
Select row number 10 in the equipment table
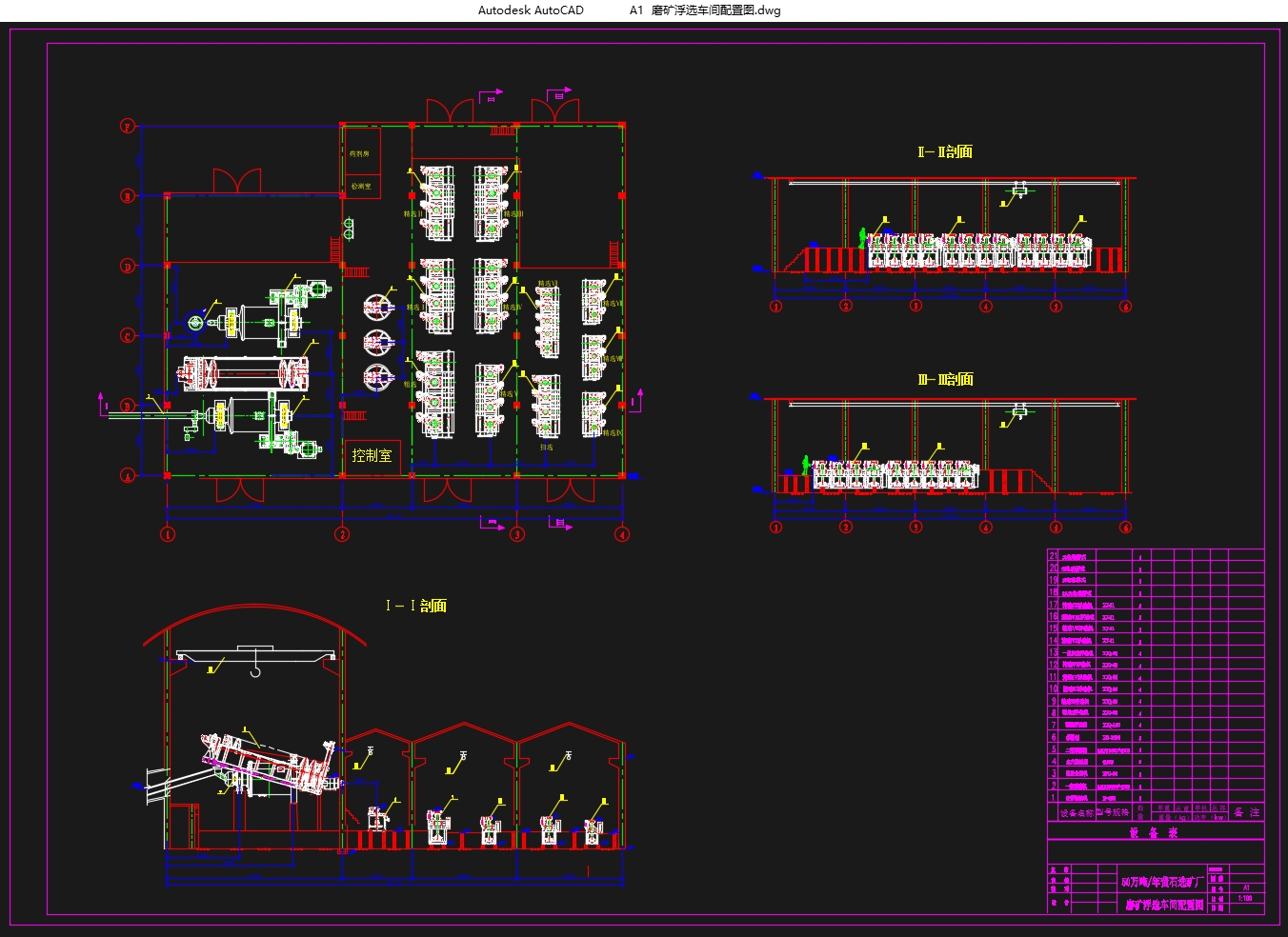click(1053, 688)
